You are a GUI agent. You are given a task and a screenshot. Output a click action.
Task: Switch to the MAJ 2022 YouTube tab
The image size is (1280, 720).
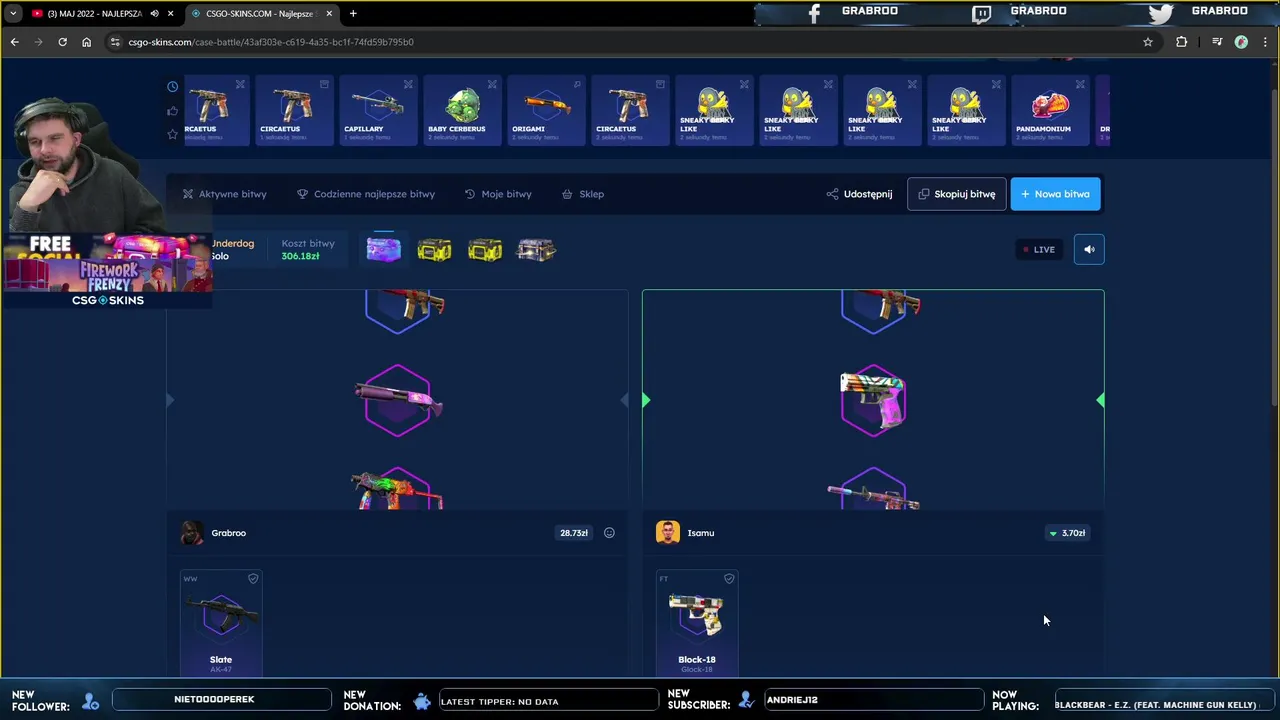coord(94,14)
